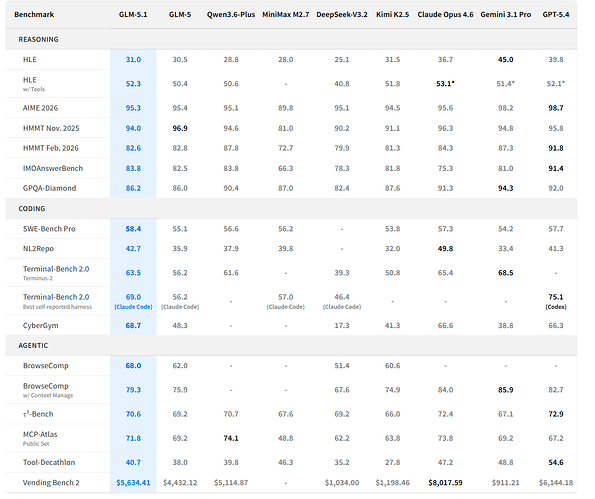Screen dimensions: 595x499
Task: Click the Benchmark column header
Action: pyautogui.click(x=34, y=14)
